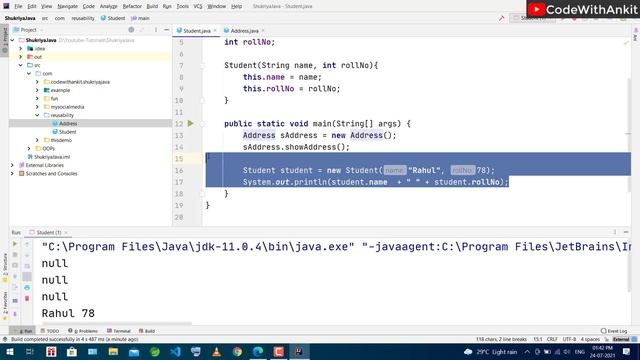Screen dimensions: 640x360
Task: Click reusability breadcrumb in navigation bar
Action: click(83, 18)
